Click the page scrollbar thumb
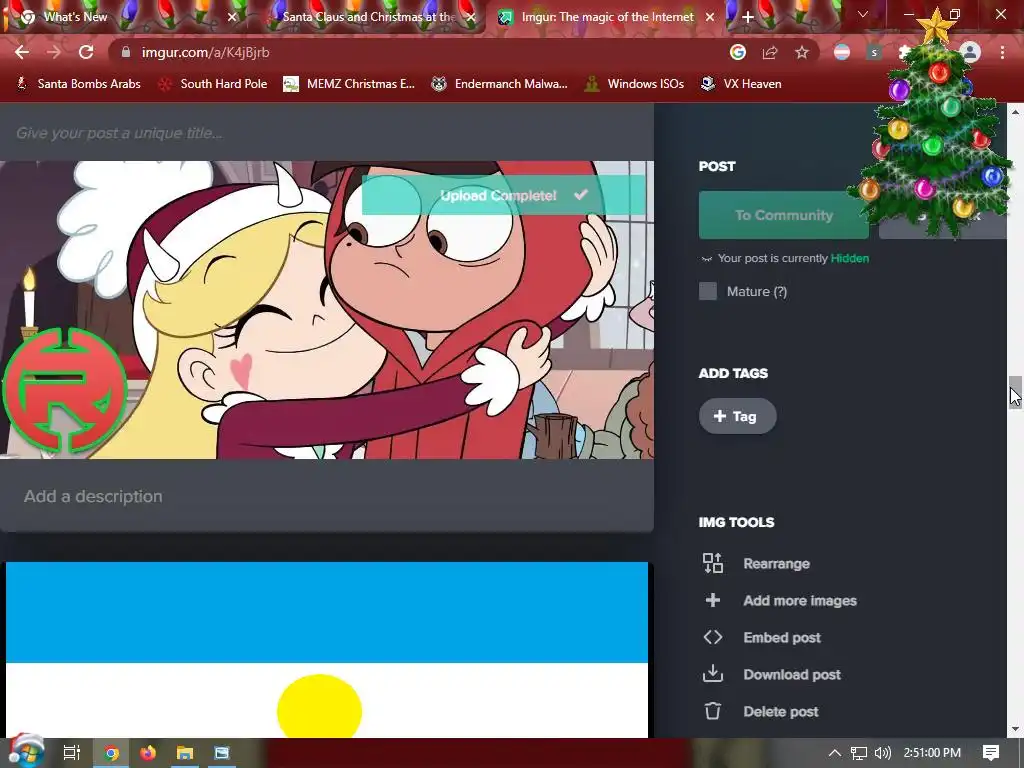1024x768 pixels. pyautogui.click(x=1015, y=392)
